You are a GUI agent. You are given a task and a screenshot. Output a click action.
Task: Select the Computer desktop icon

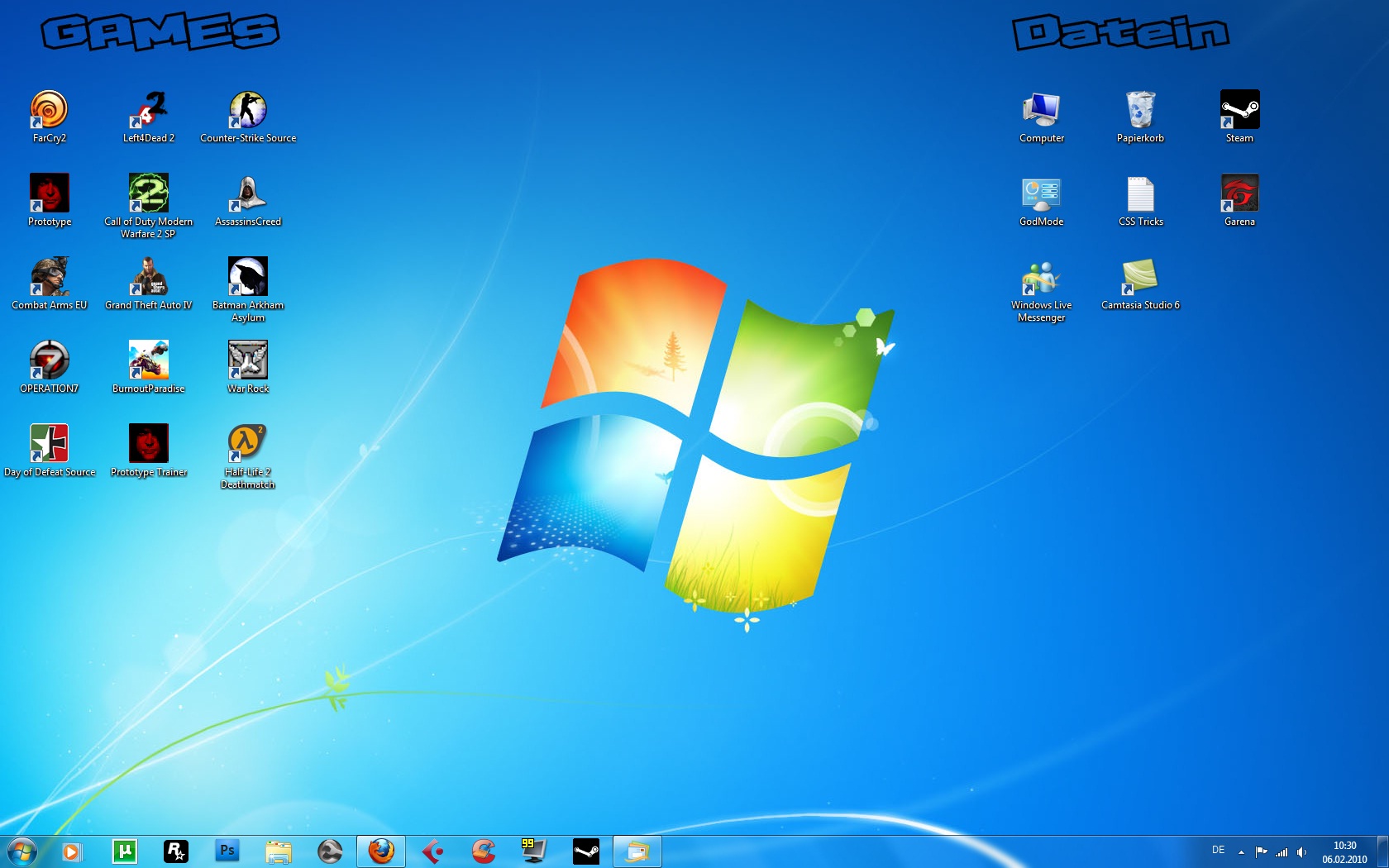[1042, 117]
